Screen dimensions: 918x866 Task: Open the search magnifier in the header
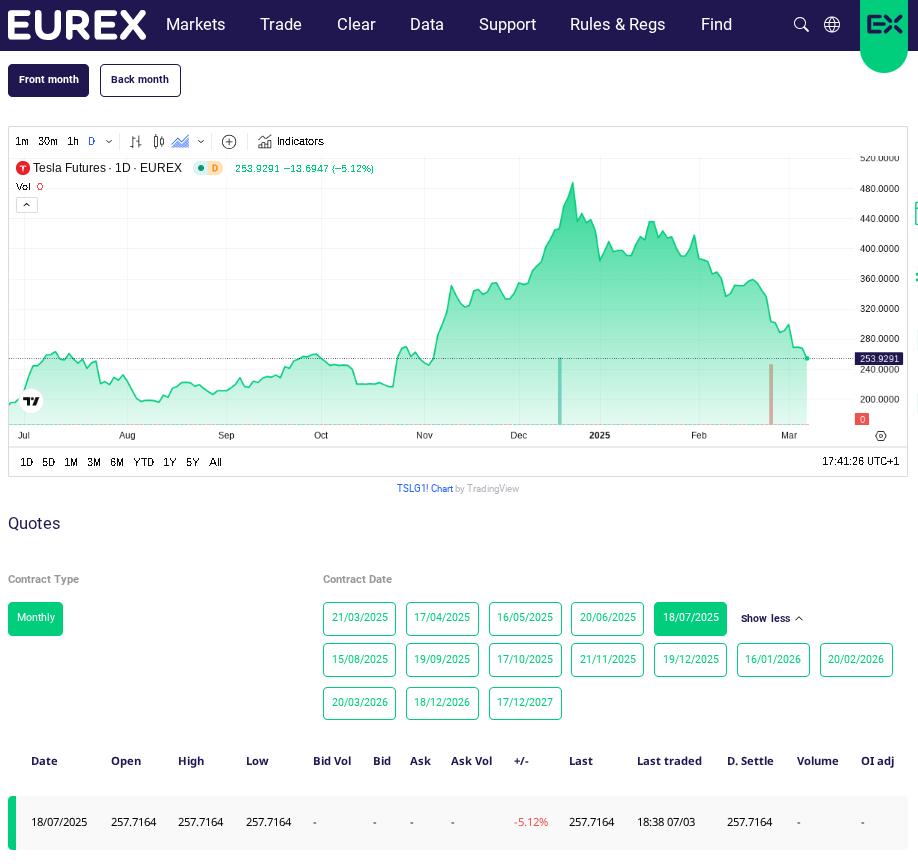pos(801,25)
